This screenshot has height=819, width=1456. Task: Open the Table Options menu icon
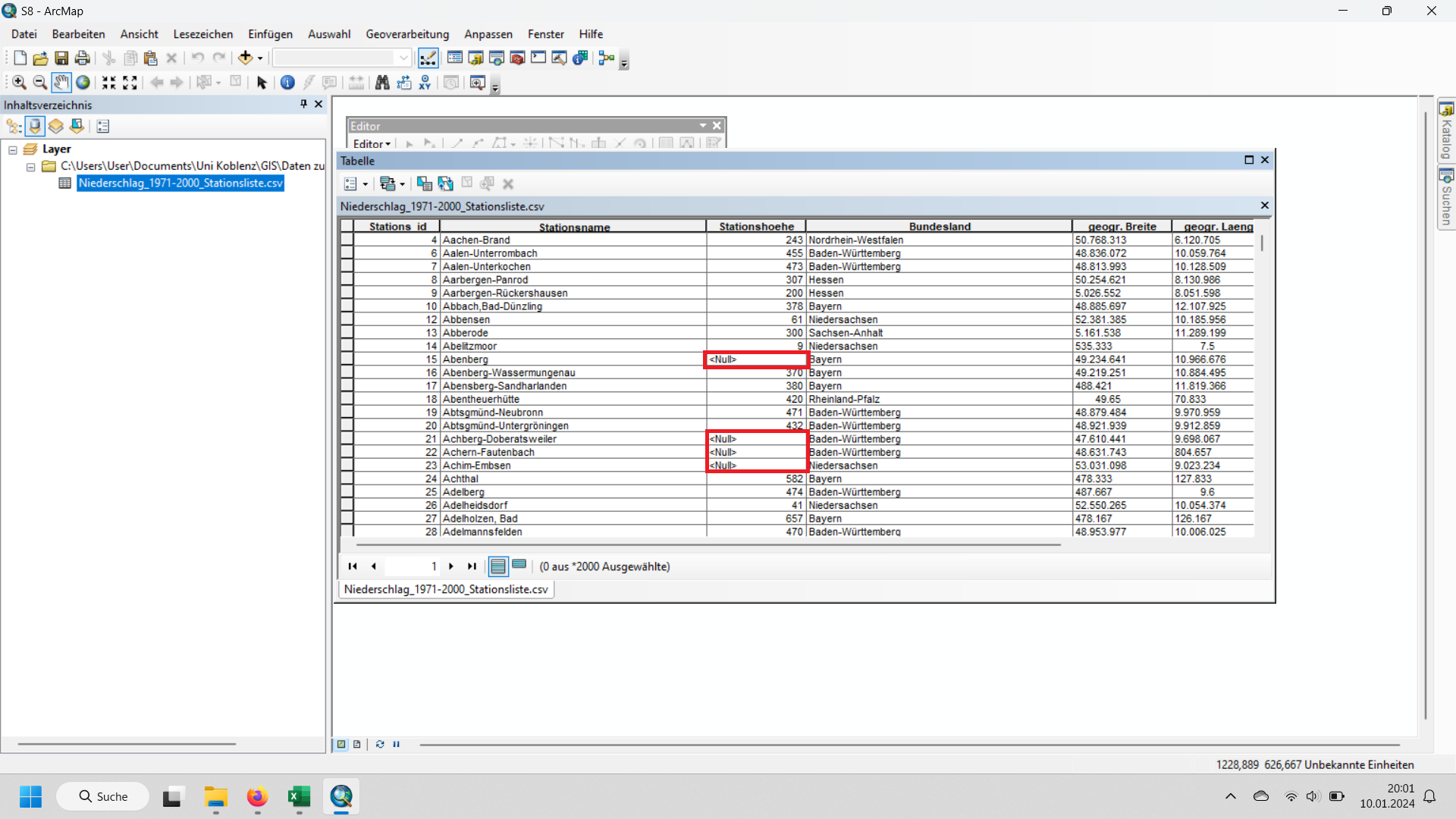click(355, 184)
